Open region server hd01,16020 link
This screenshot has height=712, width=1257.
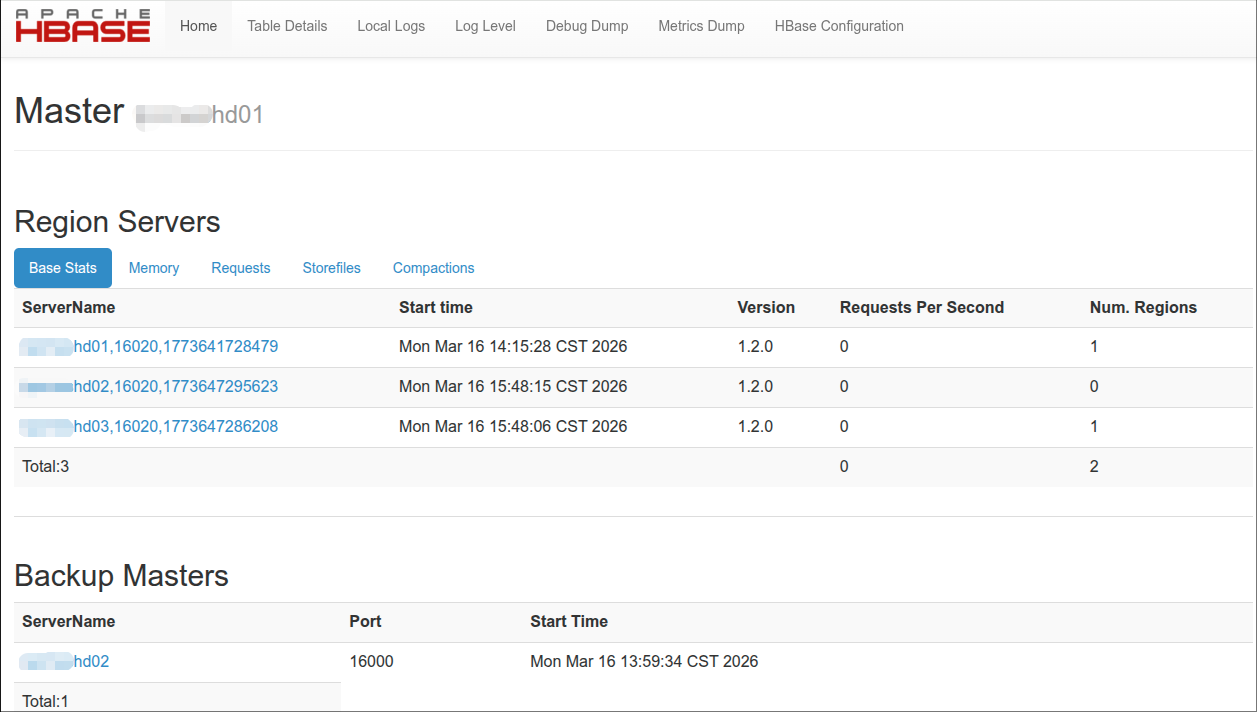click(150, 347)
